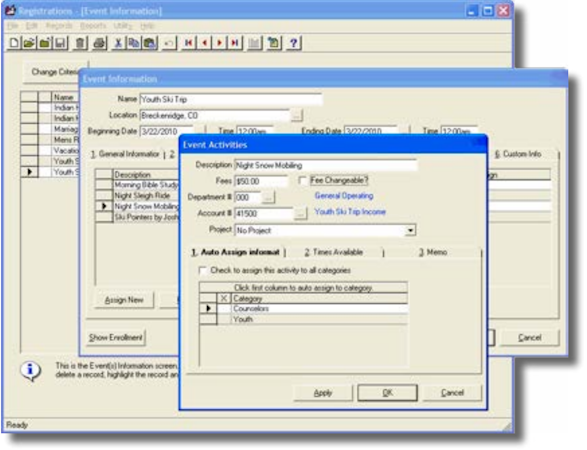
Task: Click the Print toolbar icon
Action: (100, 43)
